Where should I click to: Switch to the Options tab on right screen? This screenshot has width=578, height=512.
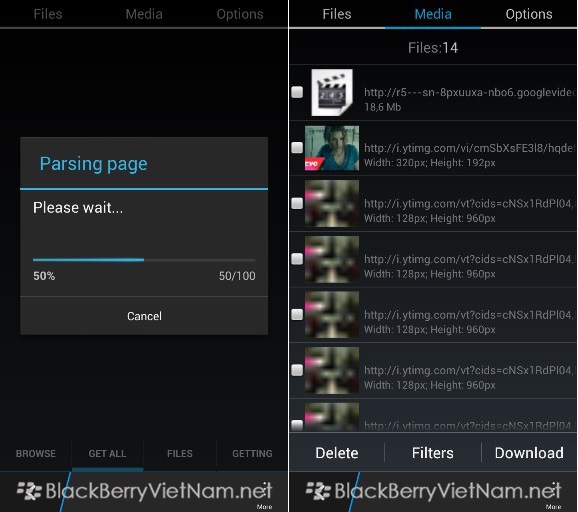529,14
